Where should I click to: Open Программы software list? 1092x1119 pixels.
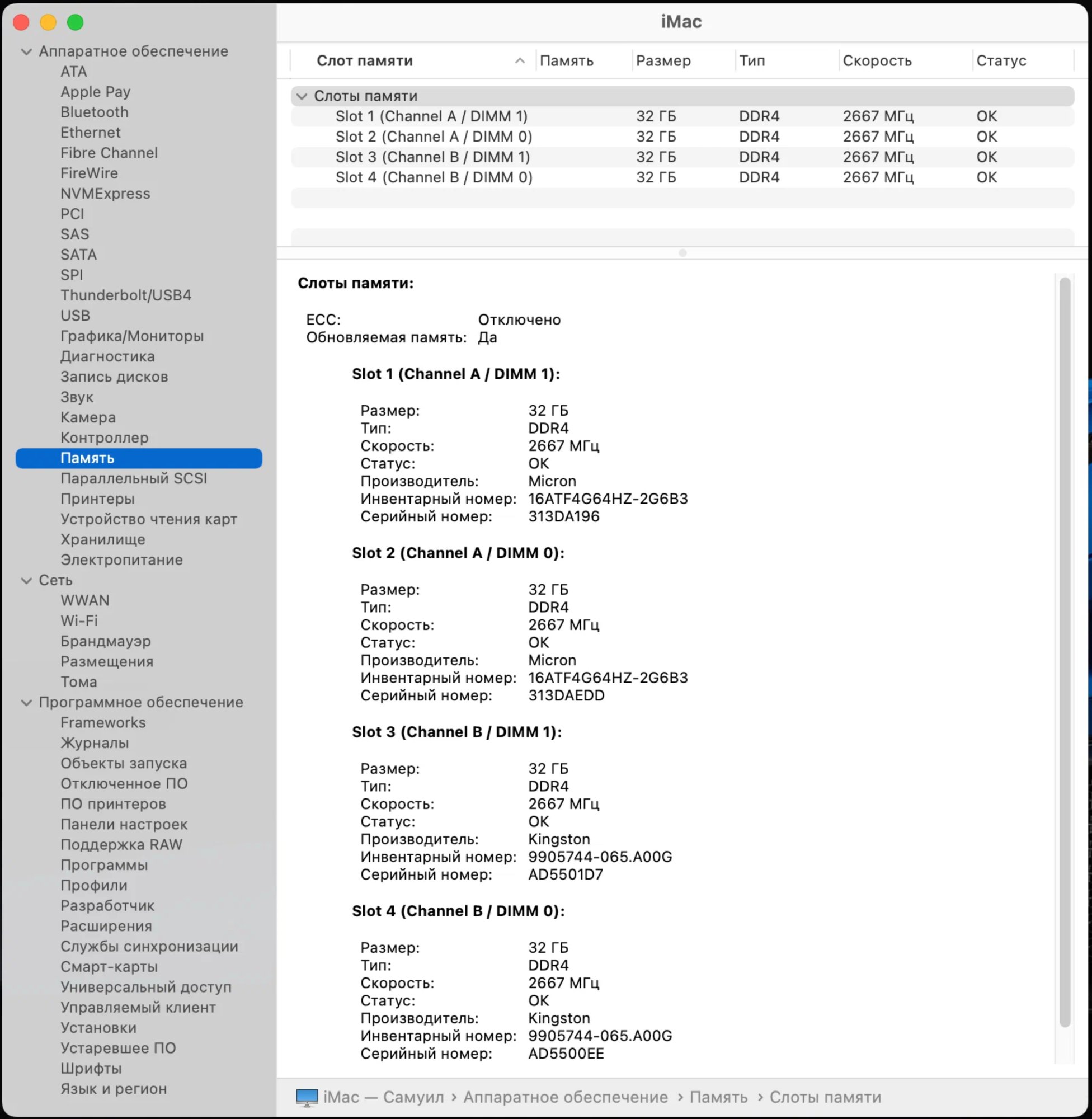(x=105, y=865)
